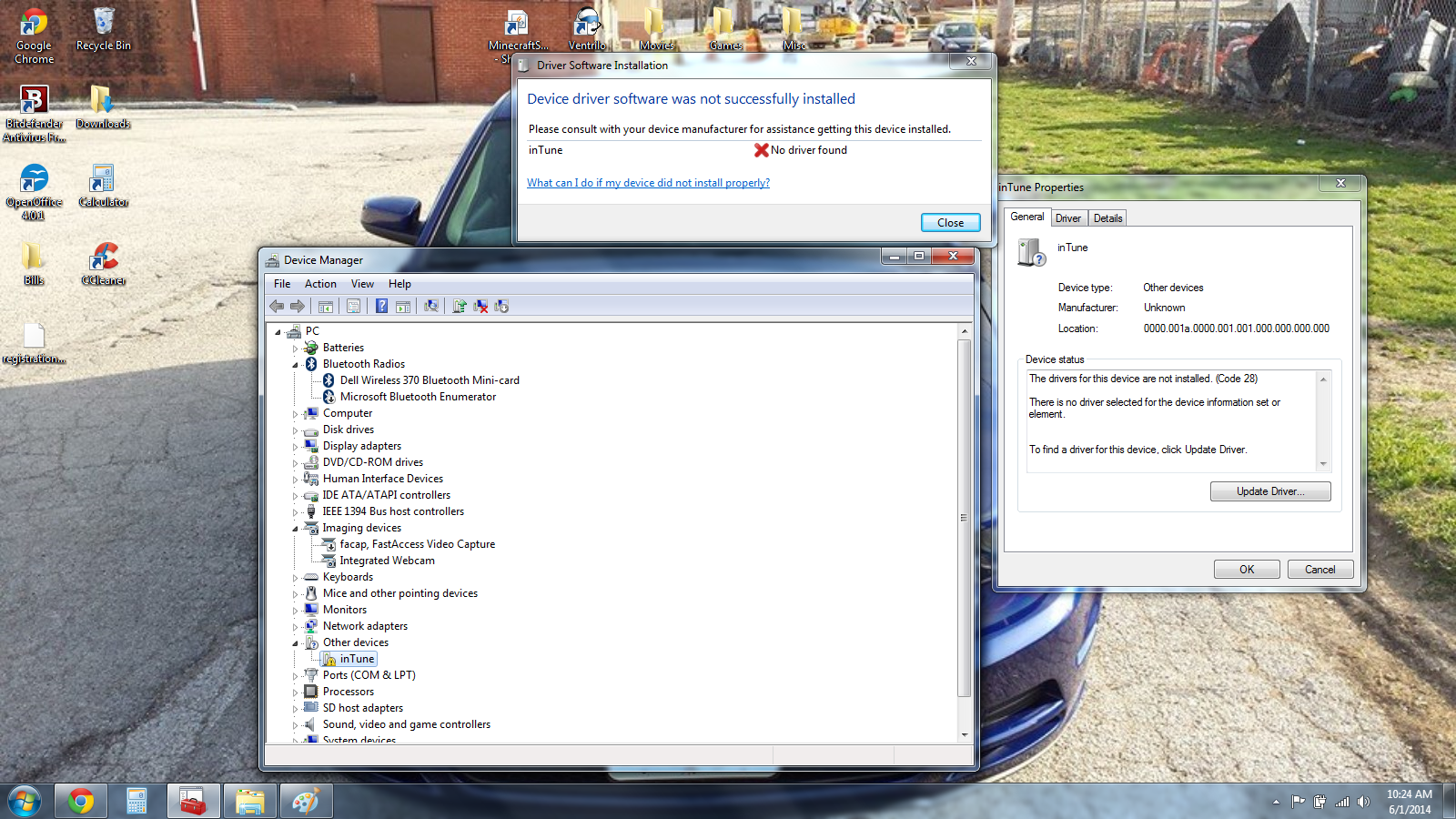The image size is (1456, 819).
Task: Click the red toolbox taskbar icon
Action: [x=193, y=801]
